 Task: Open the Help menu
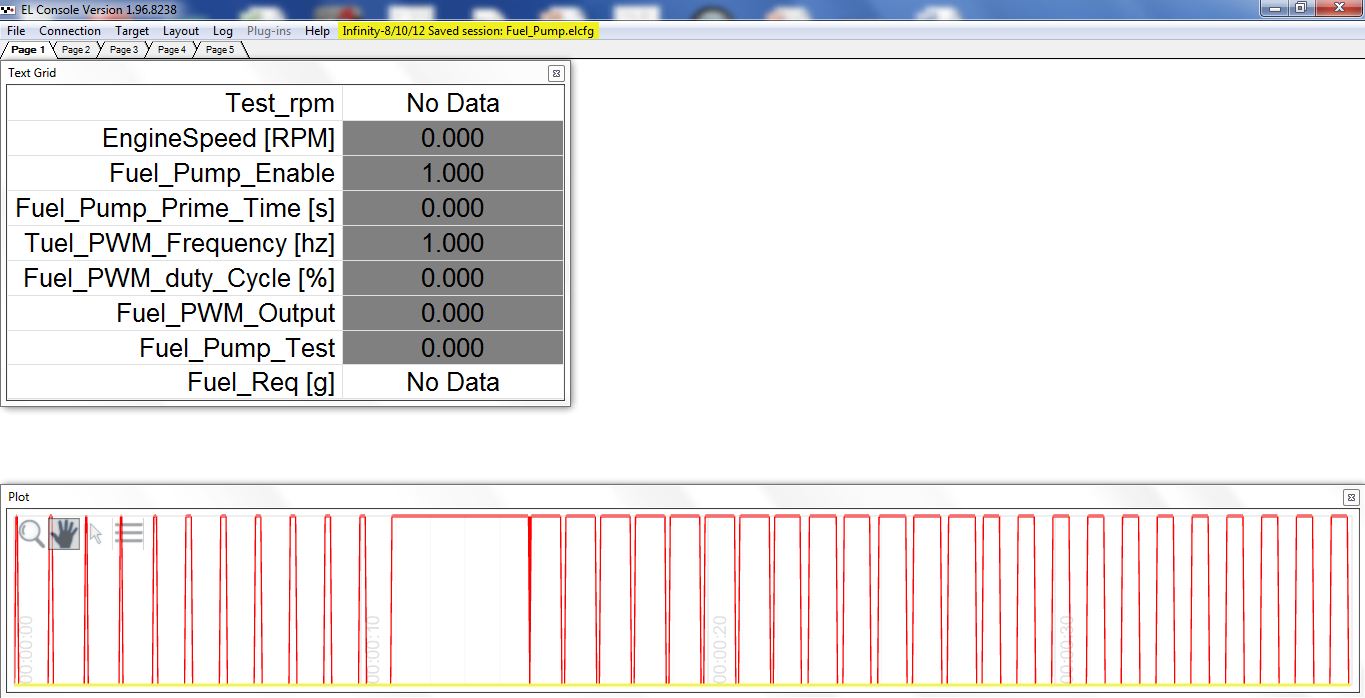(317, 31)
